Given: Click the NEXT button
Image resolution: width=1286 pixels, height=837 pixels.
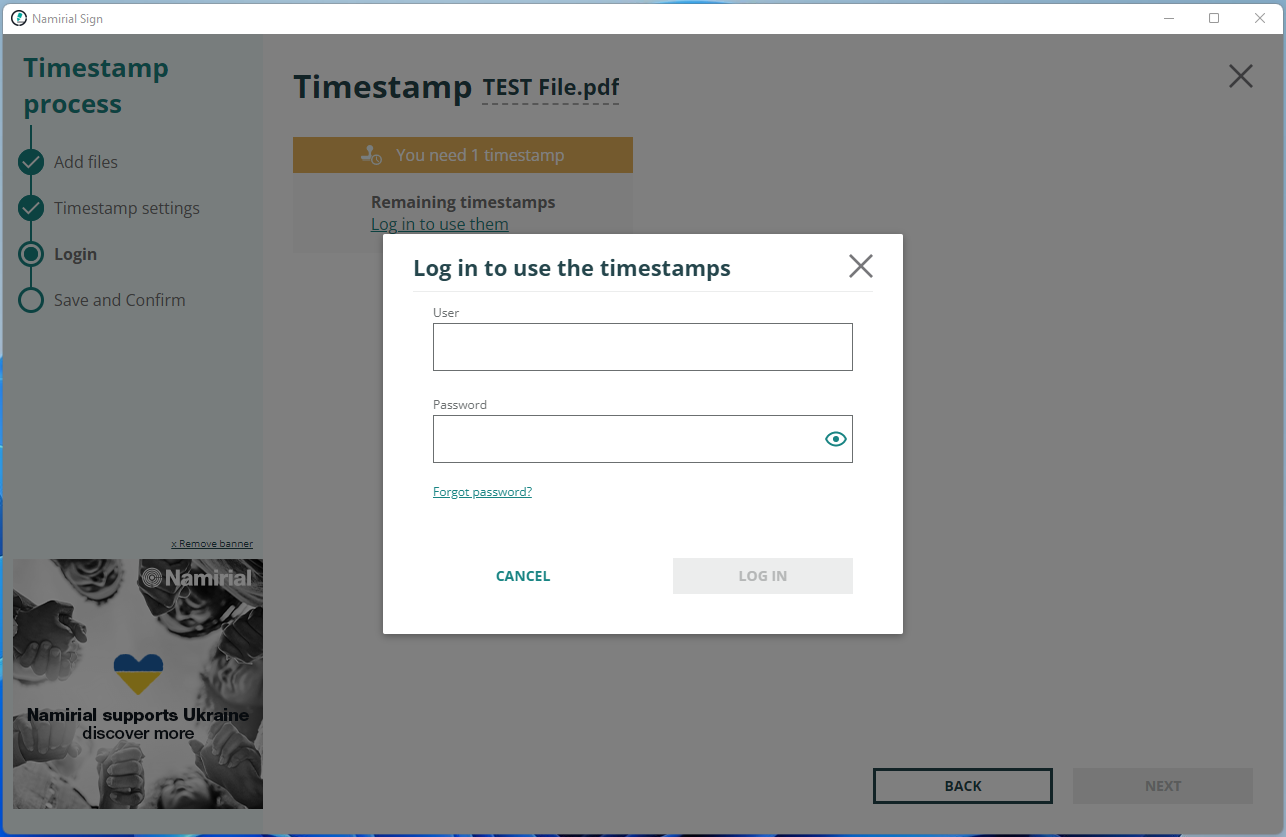Looking at the screenshot, I should click(x=1163, y=786).
